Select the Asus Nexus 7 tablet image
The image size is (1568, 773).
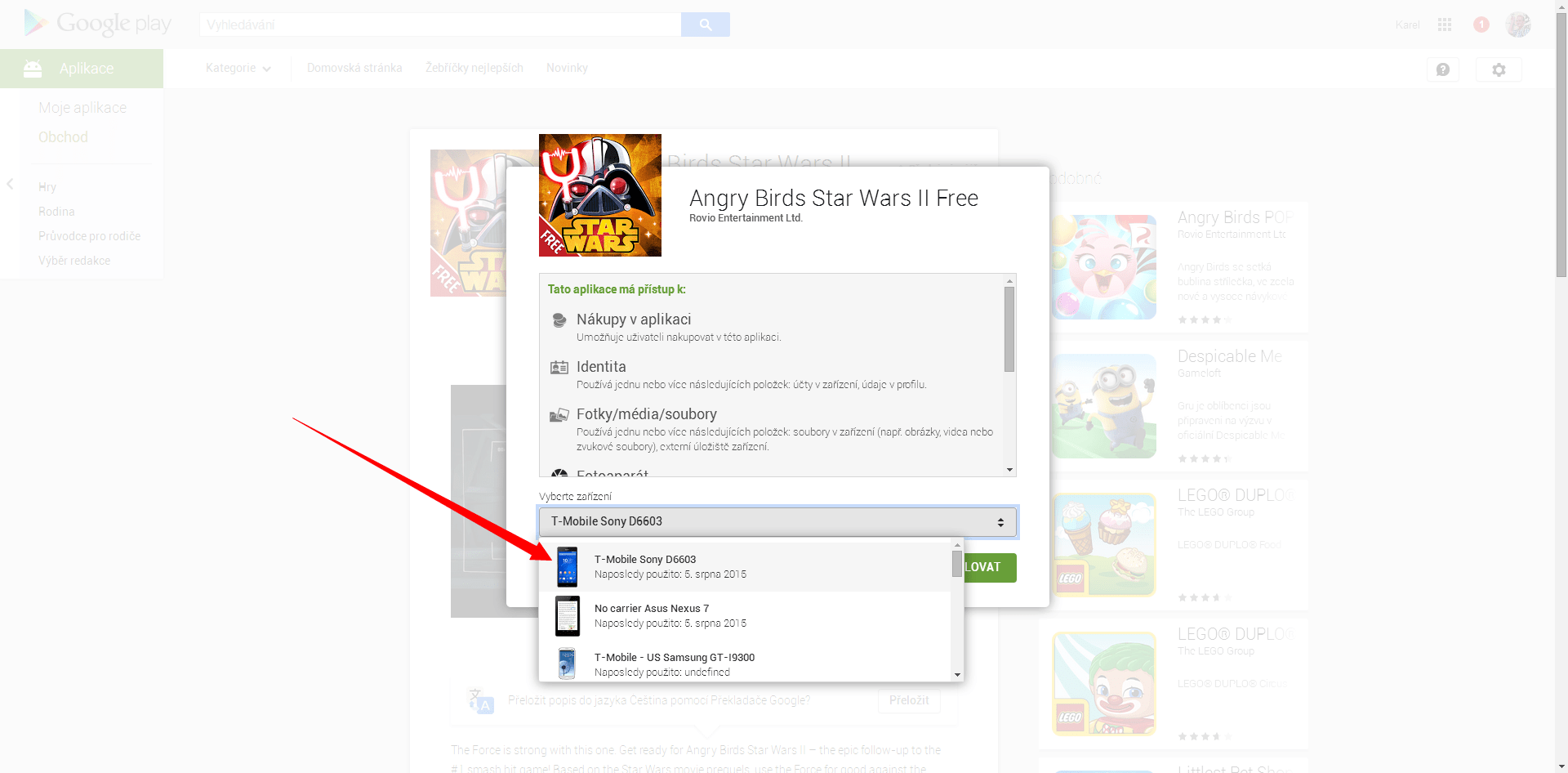[x=568, y=616]
